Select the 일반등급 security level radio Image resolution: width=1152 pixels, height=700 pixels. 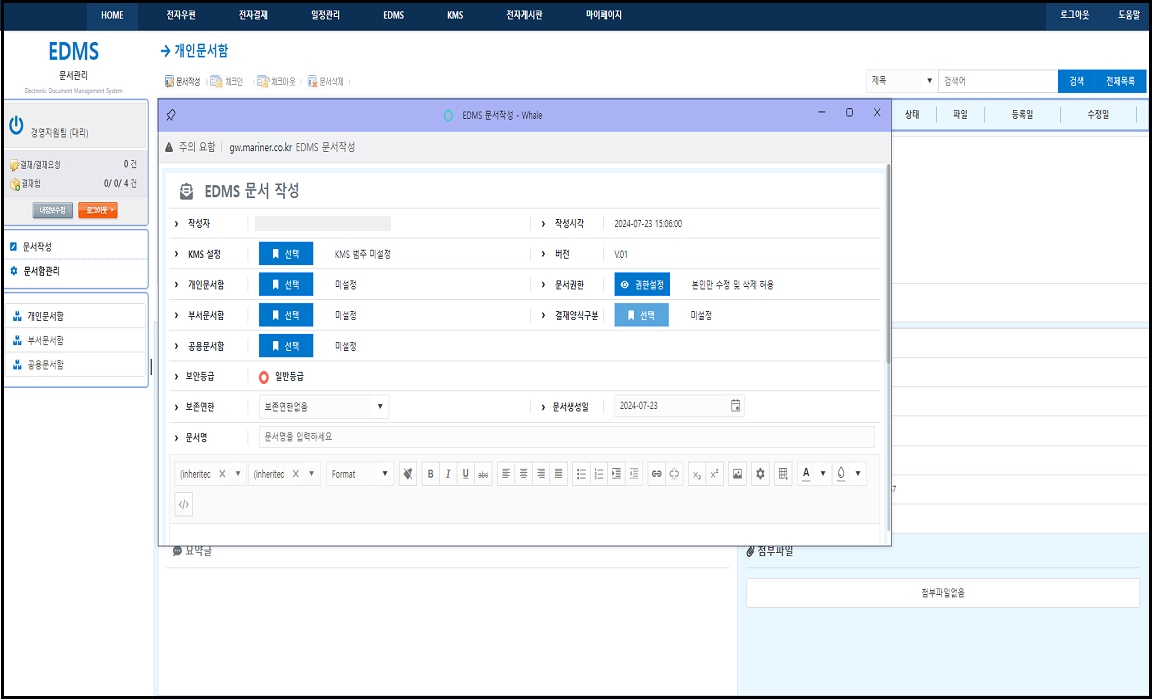pos(264,377)
